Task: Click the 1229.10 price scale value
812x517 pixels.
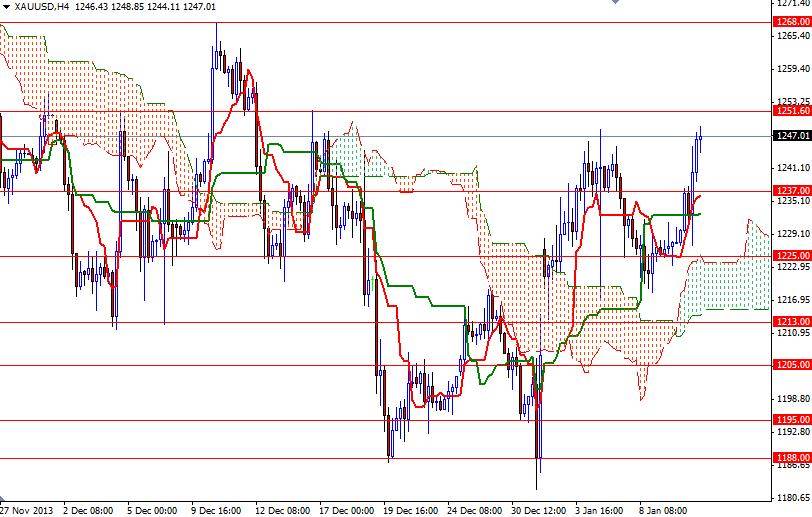Action: 793,234
